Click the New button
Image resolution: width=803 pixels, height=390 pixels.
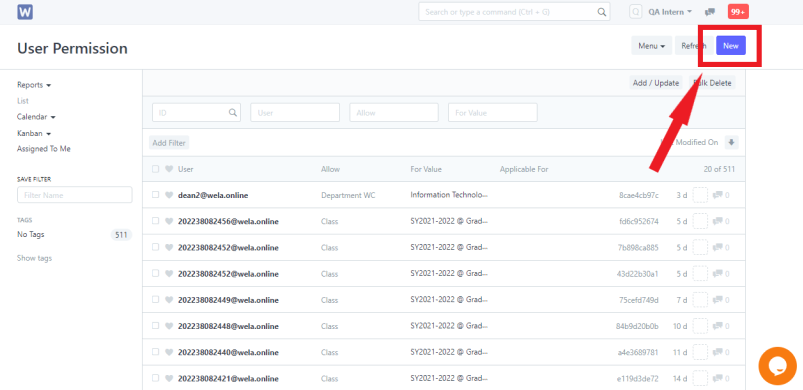(x=731, y=46)
